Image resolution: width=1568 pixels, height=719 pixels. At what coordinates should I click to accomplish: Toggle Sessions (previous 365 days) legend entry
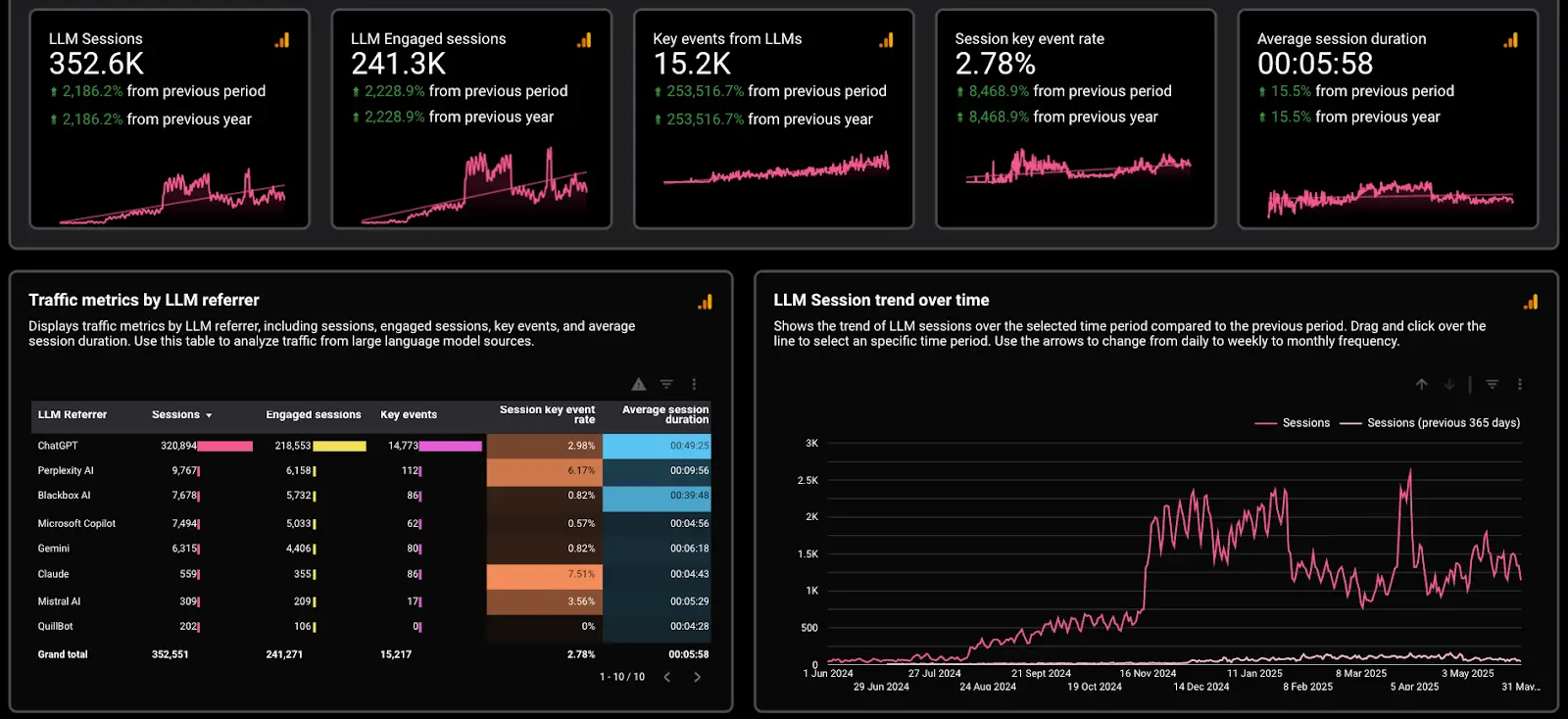click(1431, 423)
